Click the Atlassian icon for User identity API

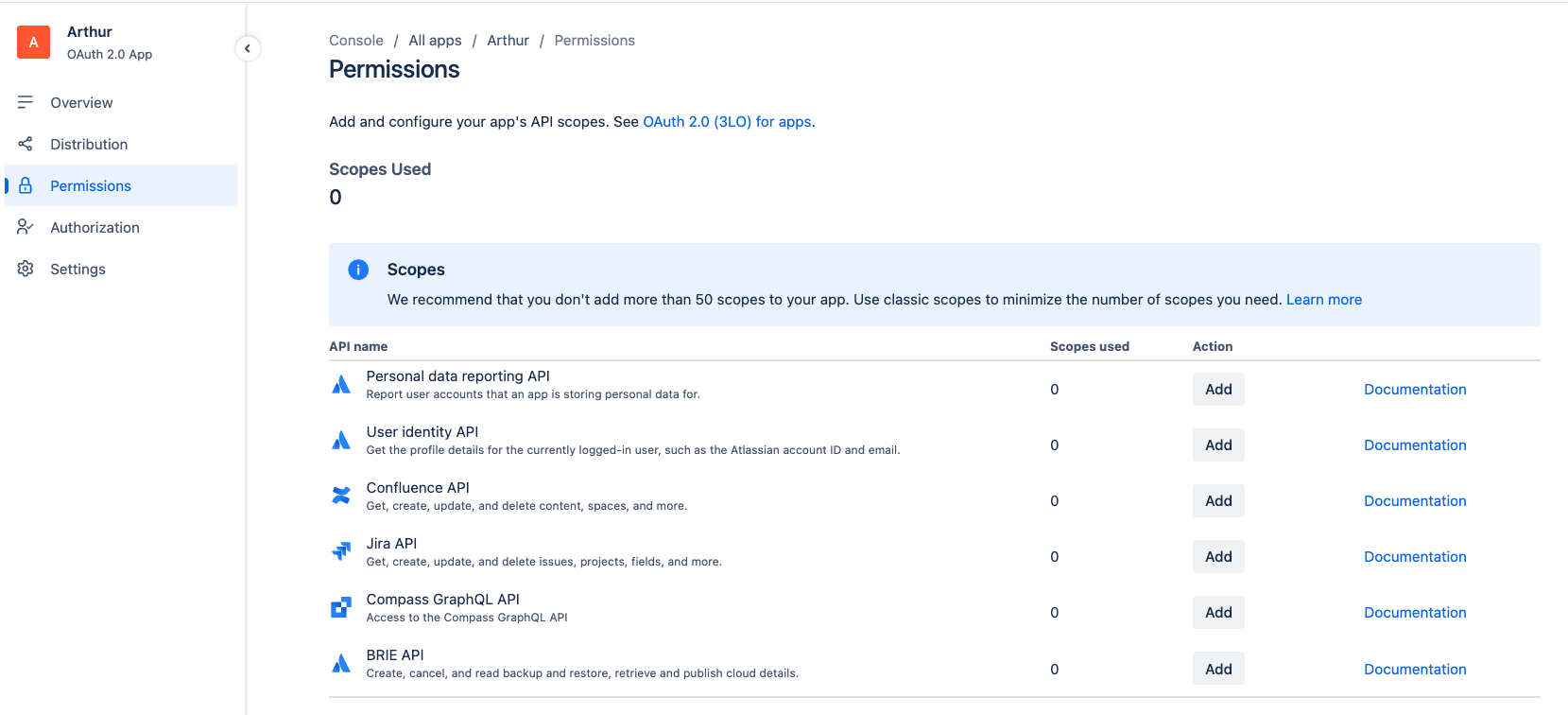pyautogui.click(x=341, y=440)
